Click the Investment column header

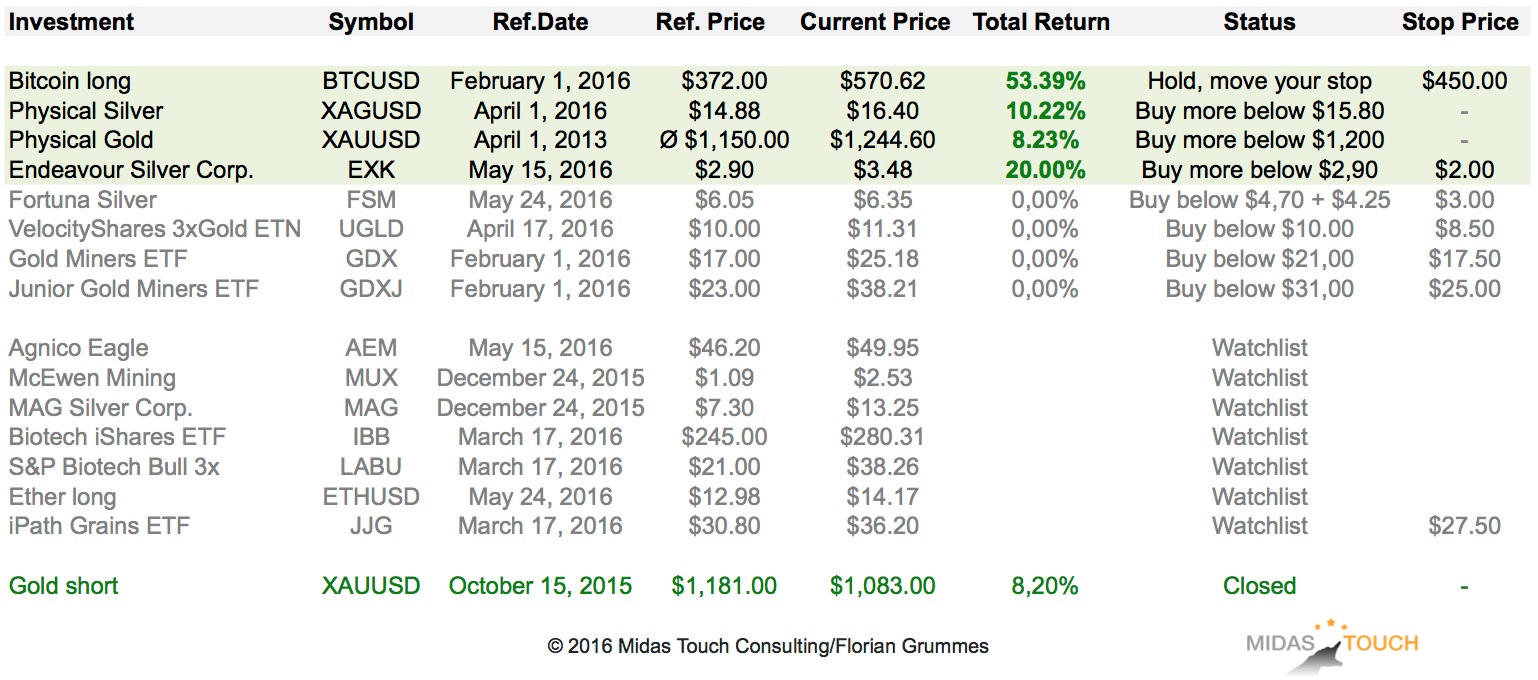[x=72, y=22]
